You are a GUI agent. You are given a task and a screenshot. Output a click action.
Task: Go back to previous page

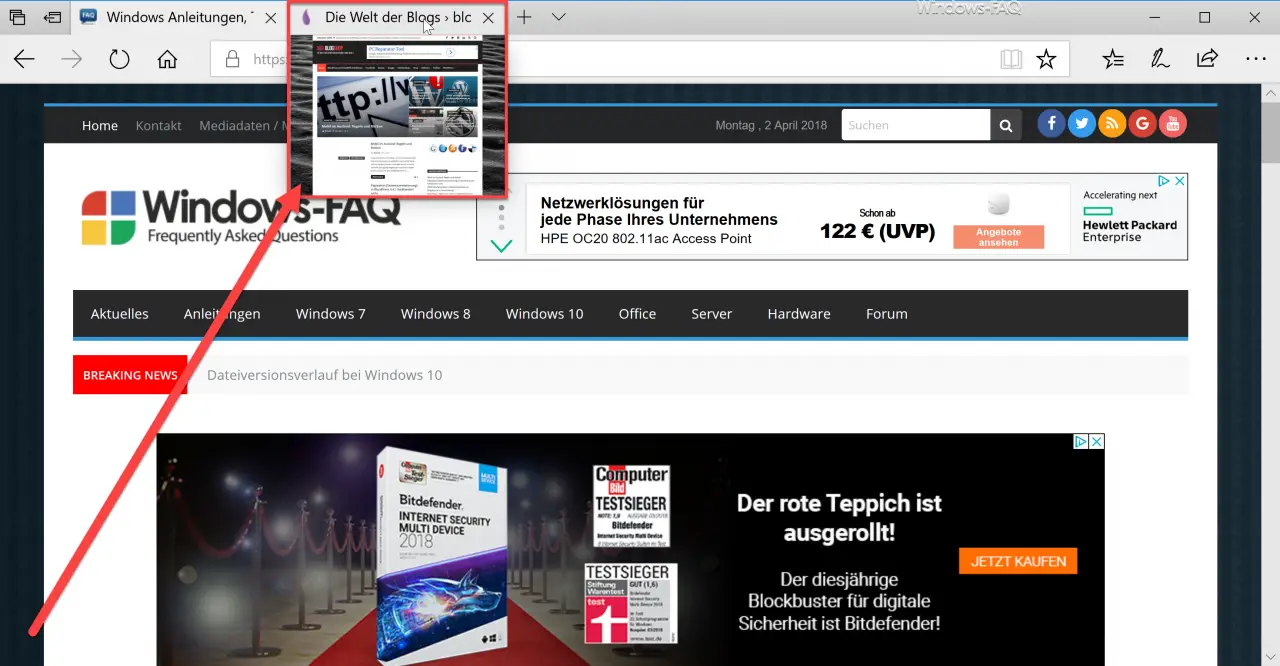(24, 59)
